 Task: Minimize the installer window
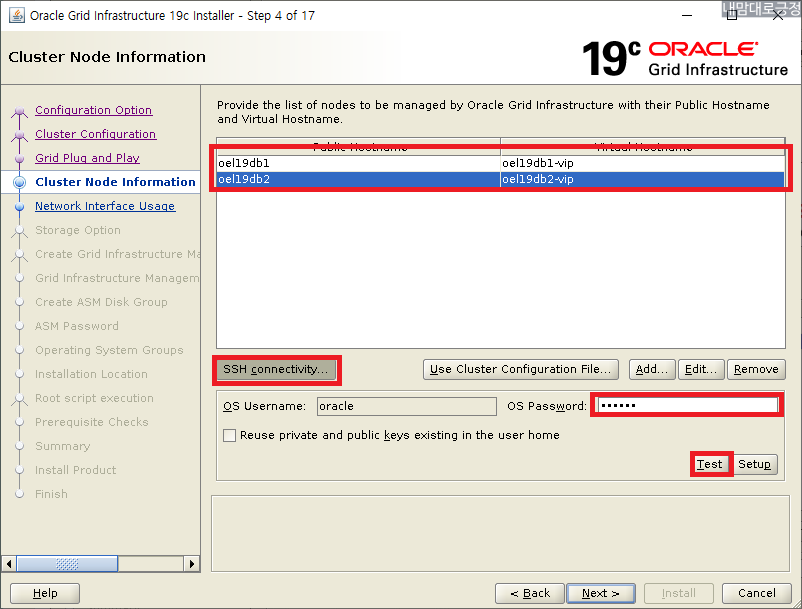point(687,15)
